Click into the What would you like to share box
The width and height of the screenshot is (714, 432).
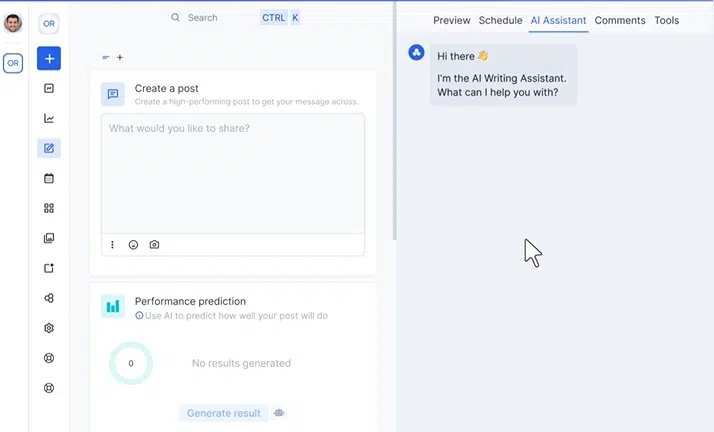233,173
